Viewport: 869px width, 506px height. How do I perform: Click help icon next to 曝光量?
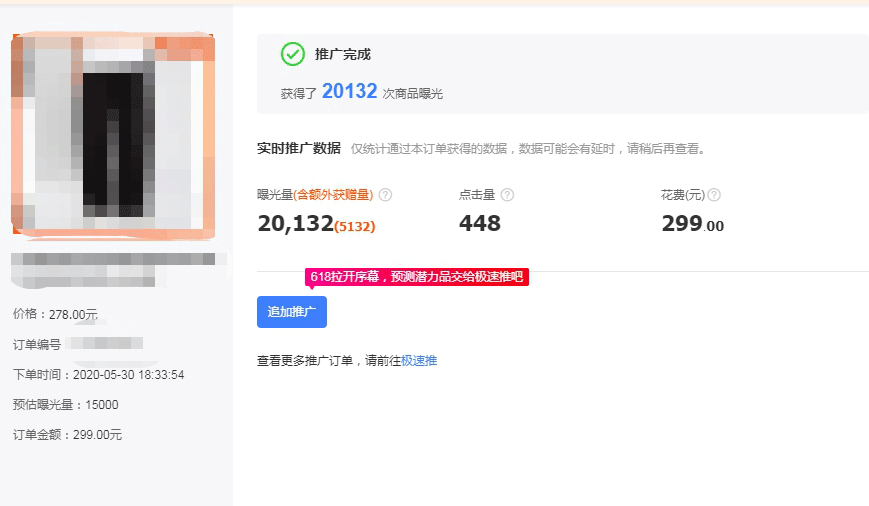[385, 195]
